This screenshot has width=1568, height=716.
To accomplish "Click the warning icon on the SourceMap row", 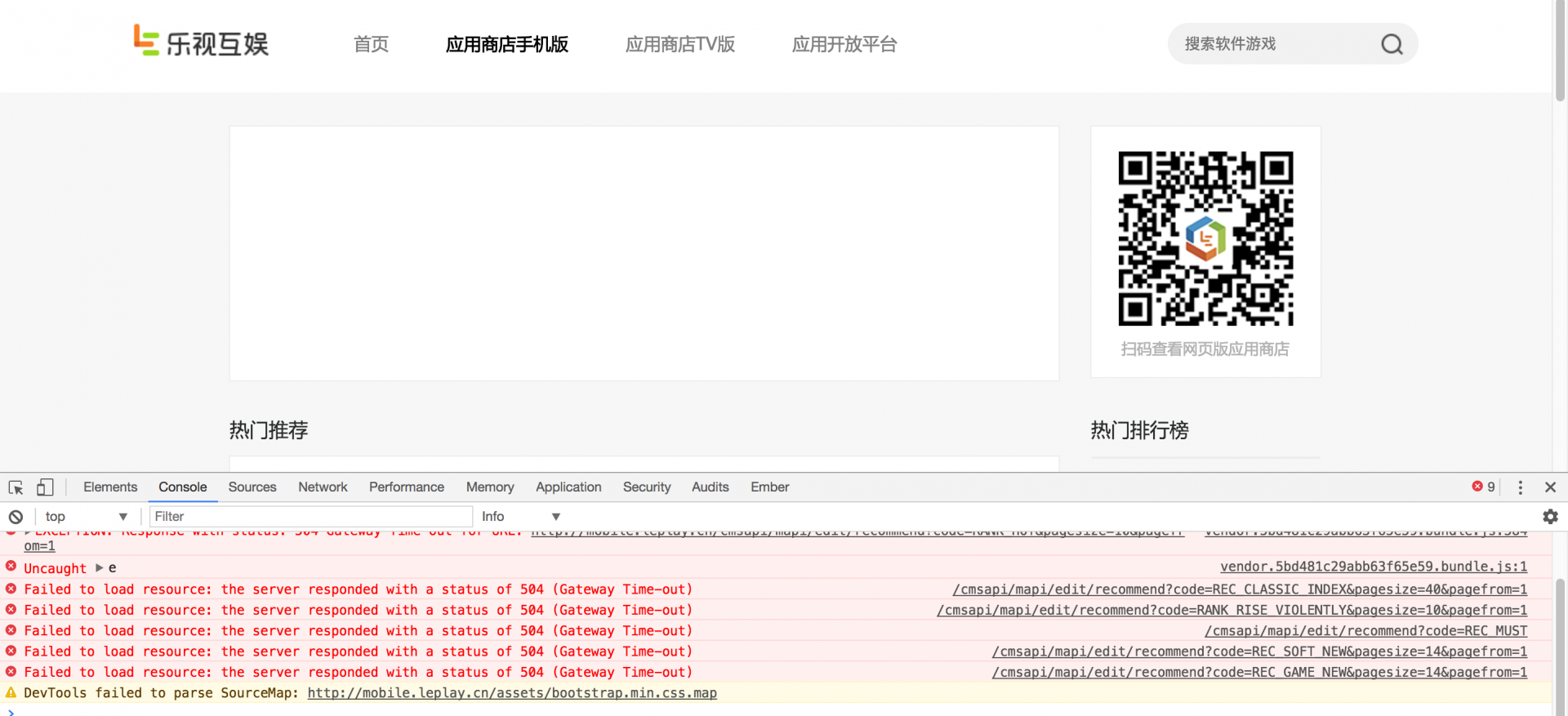I will [x=11, y=692].
